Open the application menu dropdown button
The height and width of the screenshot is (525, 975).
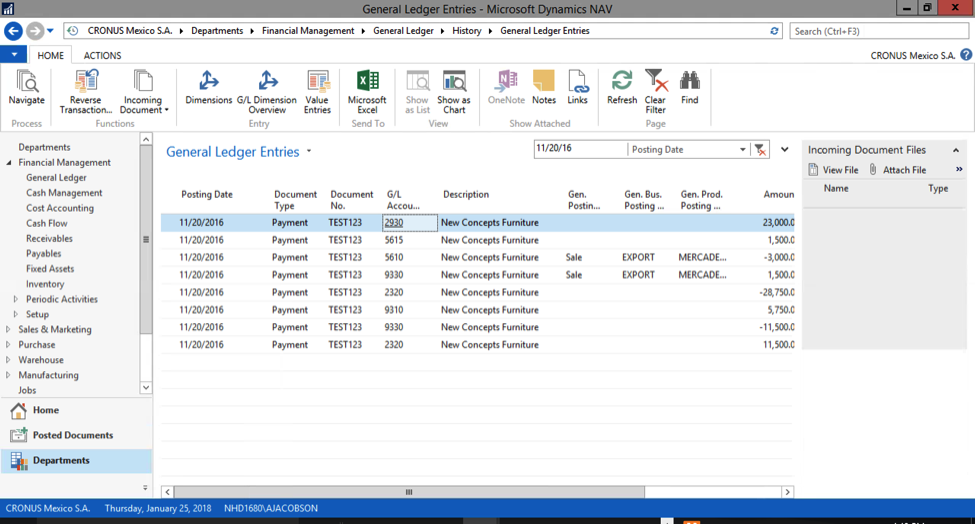click(14, 55)
